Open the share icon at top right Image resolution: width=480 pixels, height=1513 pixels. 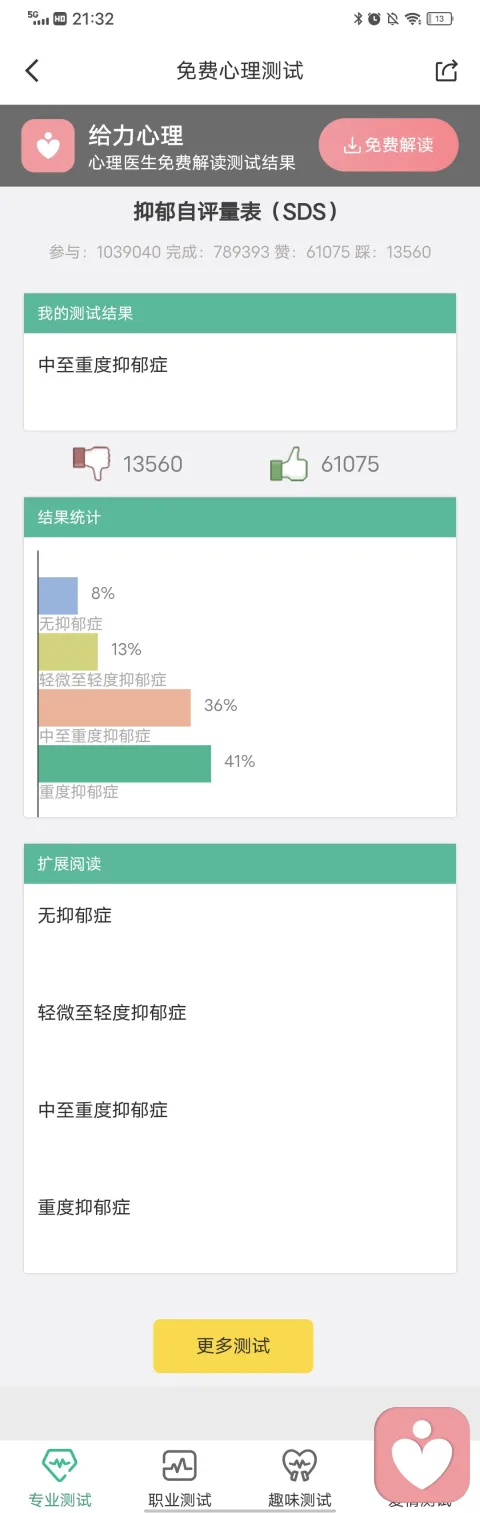[446, 70]
